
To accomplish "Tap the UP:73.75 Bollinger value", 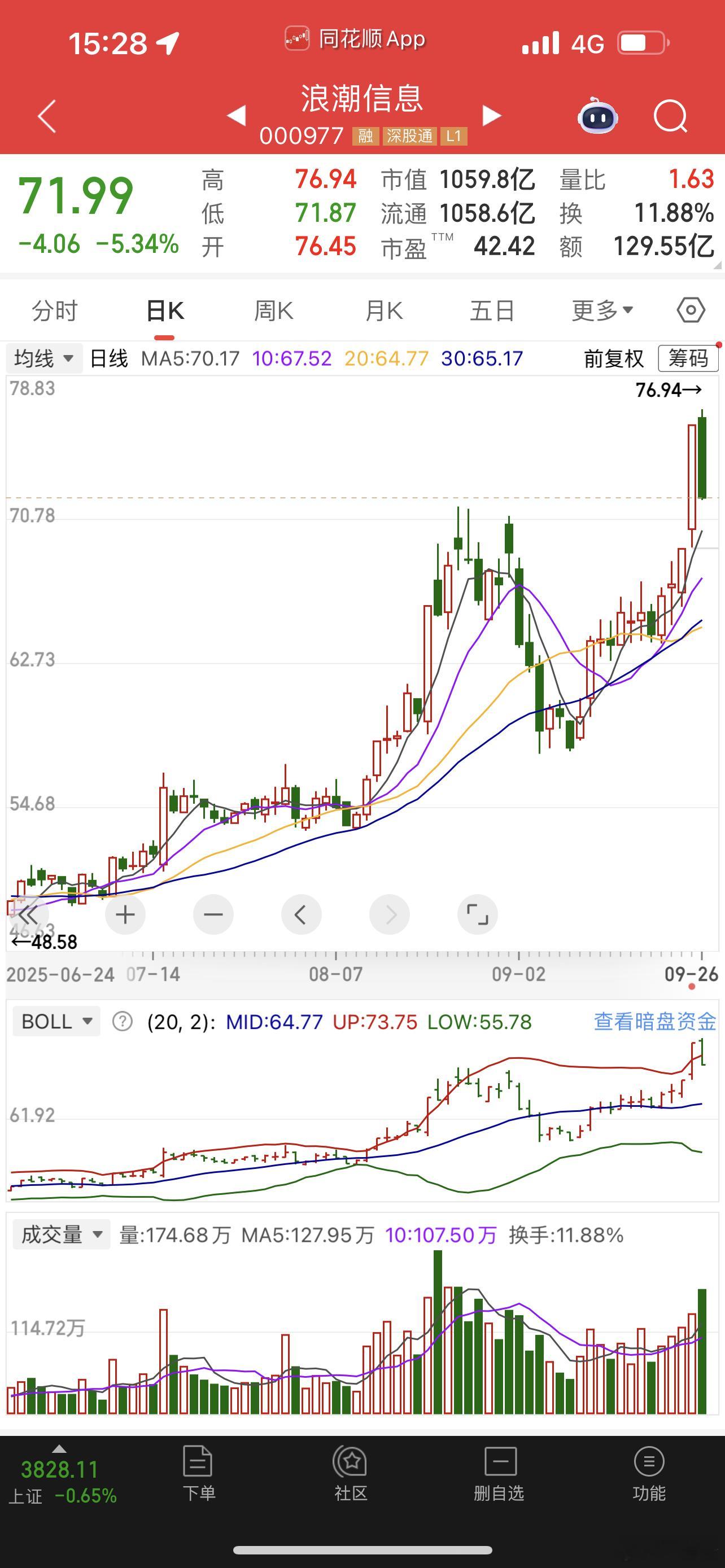I will coord(375,1022).
